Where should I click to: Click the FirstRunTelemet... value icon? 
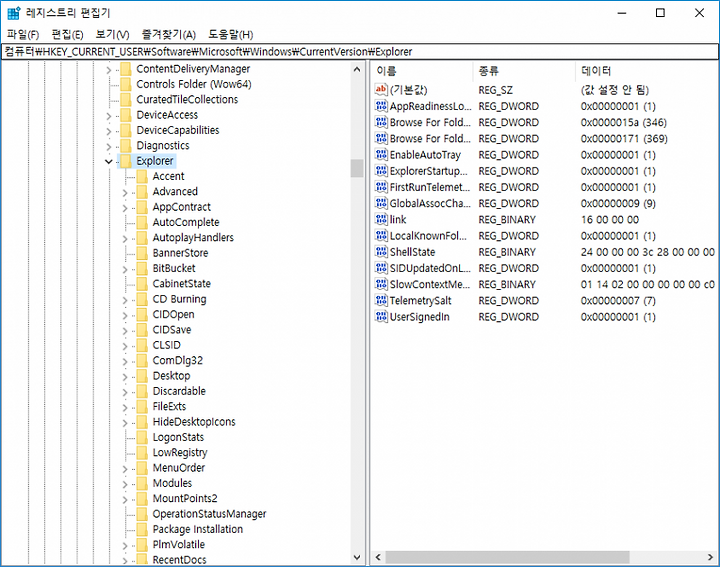(381, 187)
